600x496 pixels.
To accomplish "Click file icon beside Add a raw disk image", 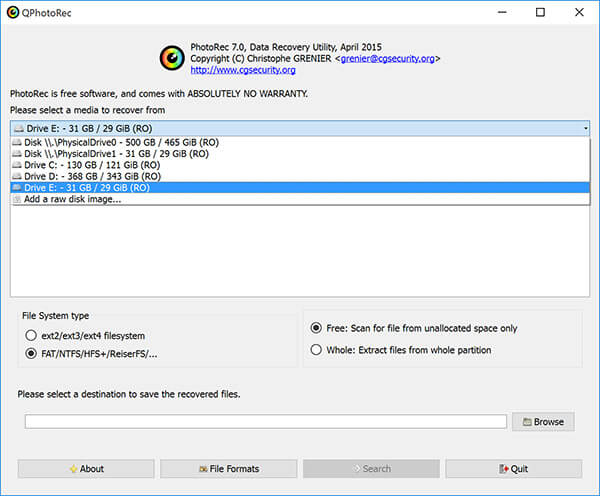I will (16, 199).
